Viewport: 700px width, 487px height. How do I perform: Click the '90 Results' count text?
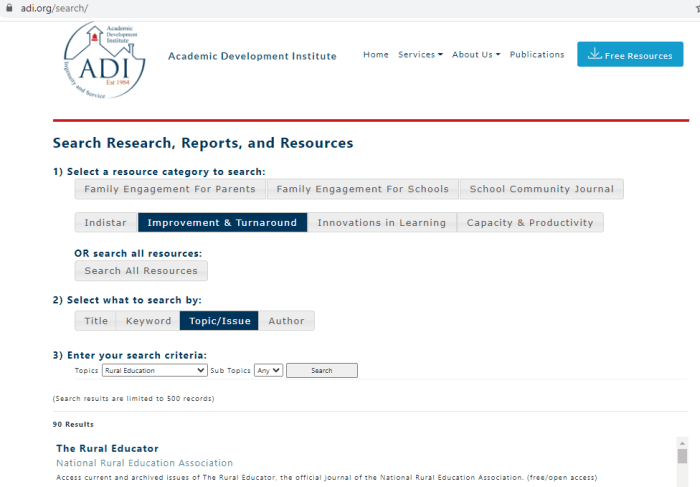click(73, 425)
